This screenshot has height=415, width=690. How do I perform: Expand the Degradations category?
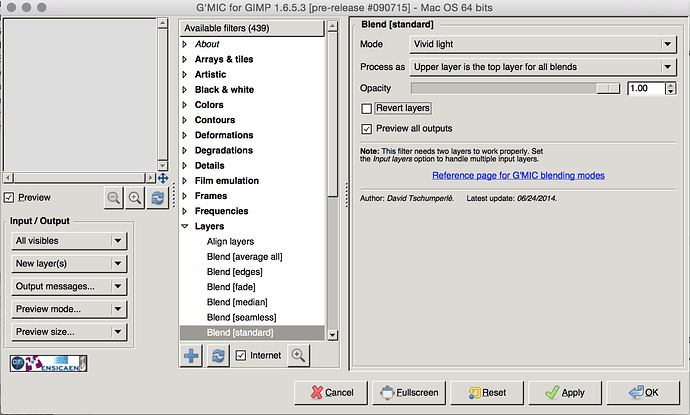click(185, 151)
